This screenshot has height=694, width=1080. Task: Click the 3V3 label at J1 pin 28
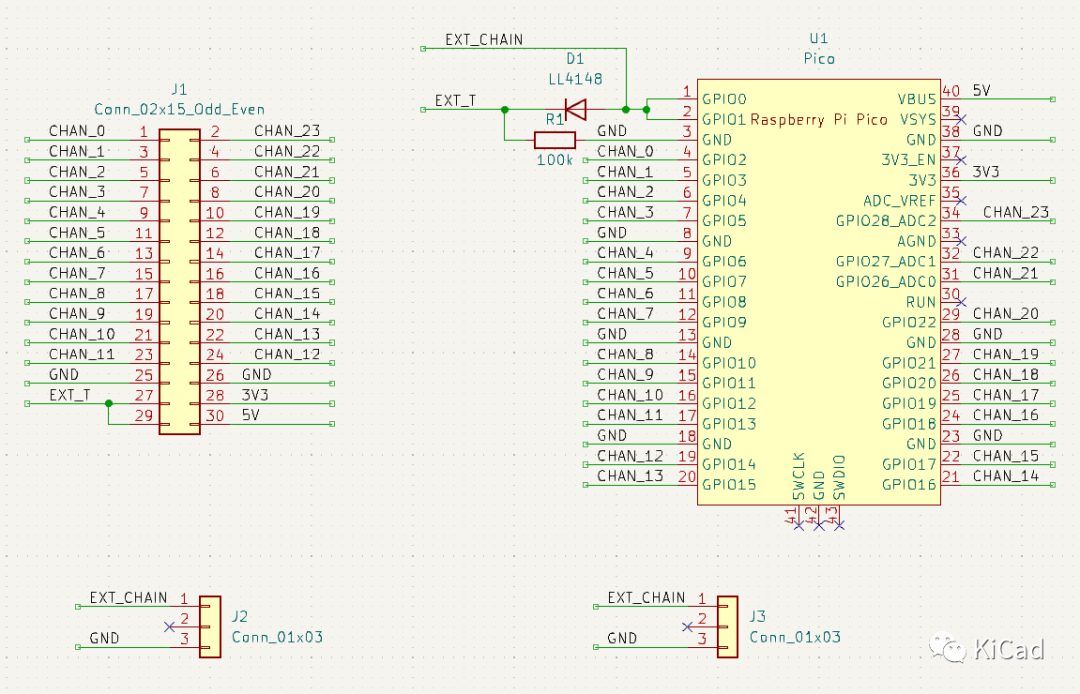pos(255,395)
